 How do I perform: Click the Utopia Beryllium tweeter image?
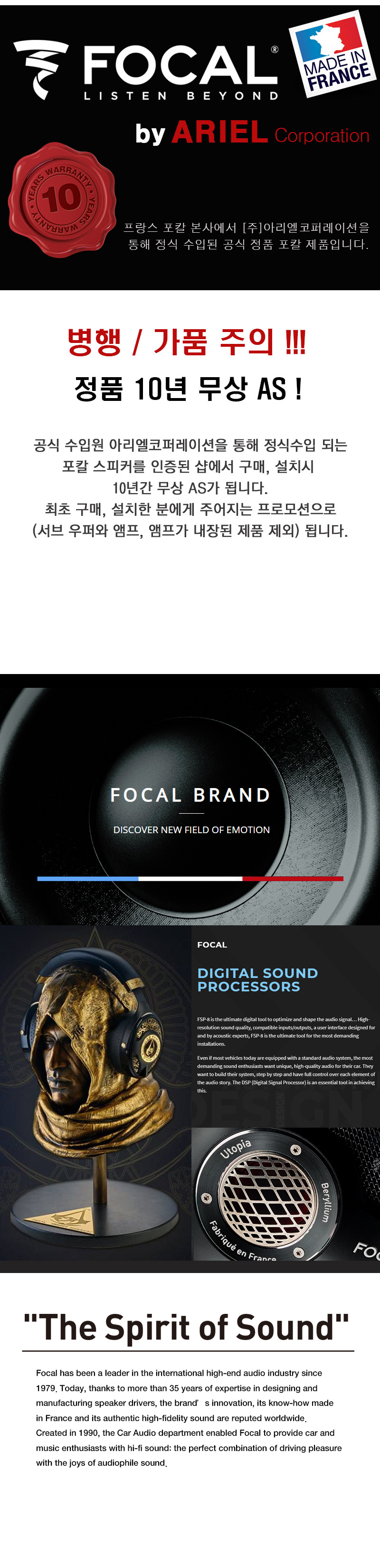pyautogui.click(x=285, y=1194)
